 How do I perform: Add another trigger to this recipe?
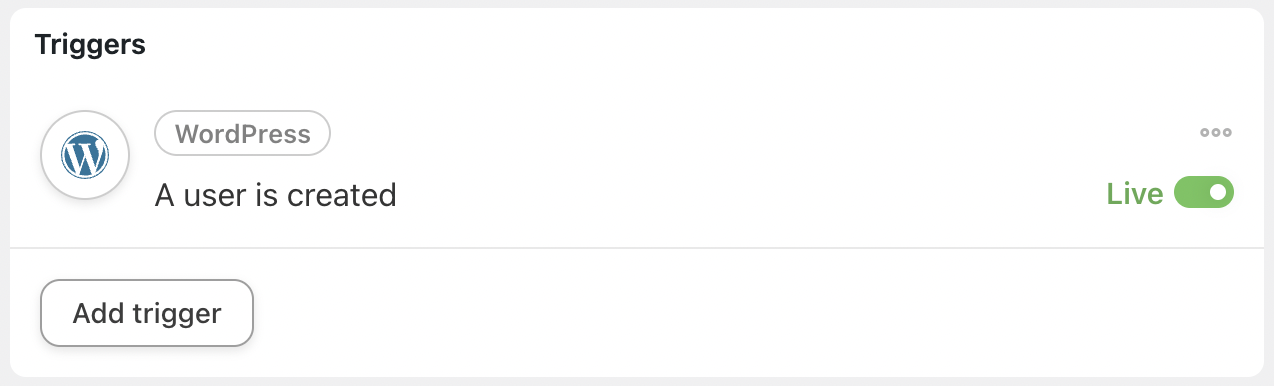[147, 313]
